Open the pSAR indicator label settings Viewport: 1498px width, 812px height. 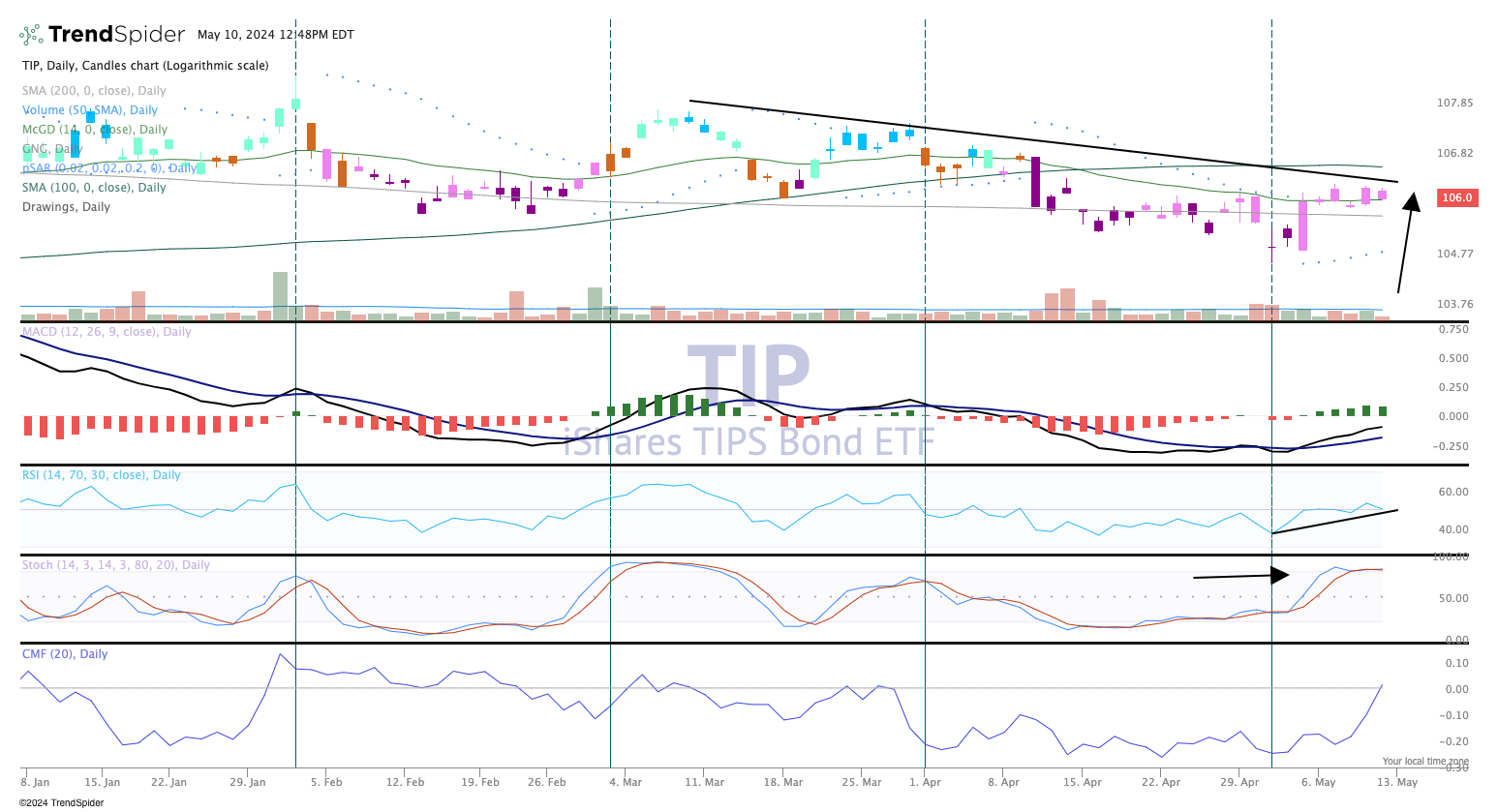[108, 168]
